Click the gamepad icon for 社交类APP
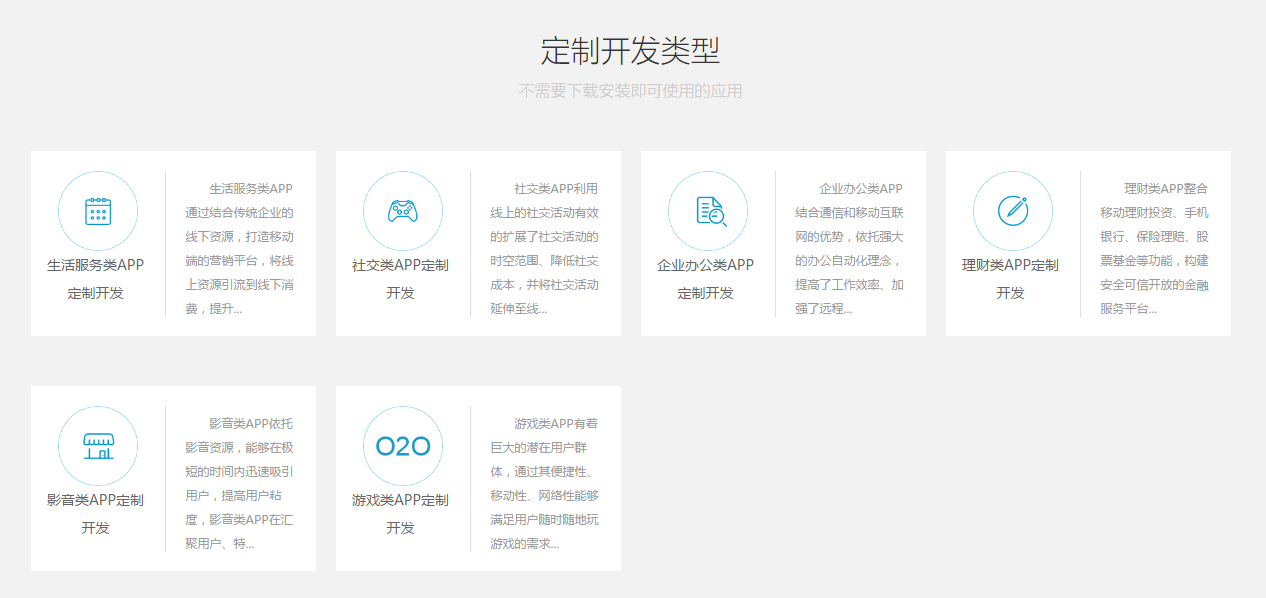 point(403,211)
